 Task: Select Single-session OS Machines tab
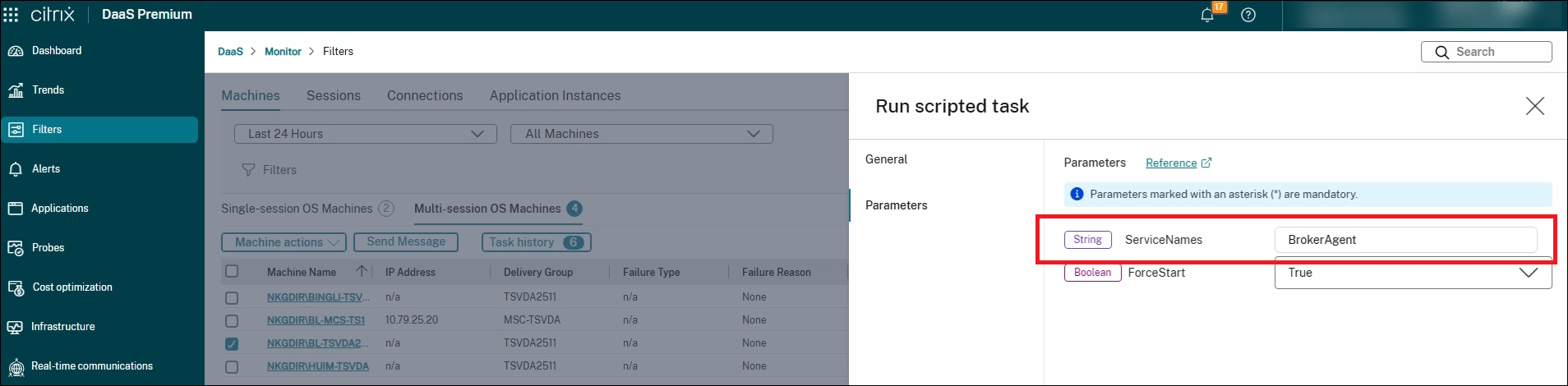point(307,209)
